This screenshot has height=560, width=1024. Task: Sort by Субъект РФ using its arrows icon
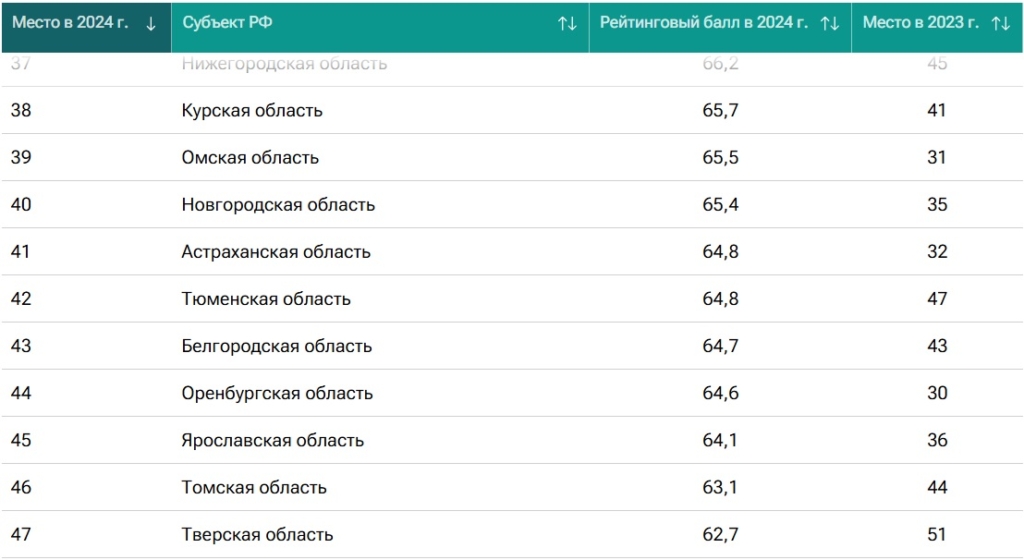(x=567, y=24)
